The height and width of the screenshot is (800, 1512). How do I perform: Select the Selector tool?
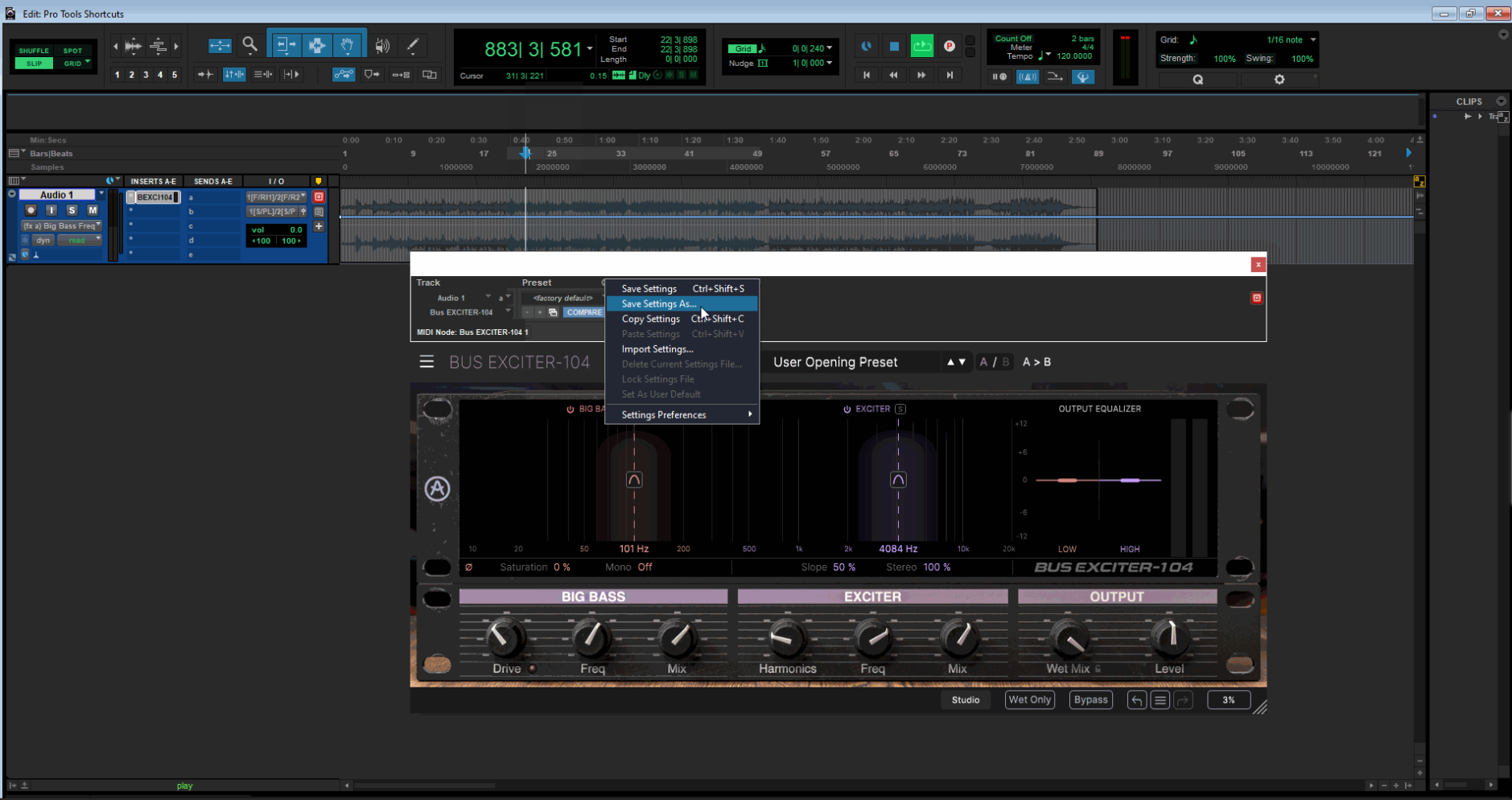[316, 45]
